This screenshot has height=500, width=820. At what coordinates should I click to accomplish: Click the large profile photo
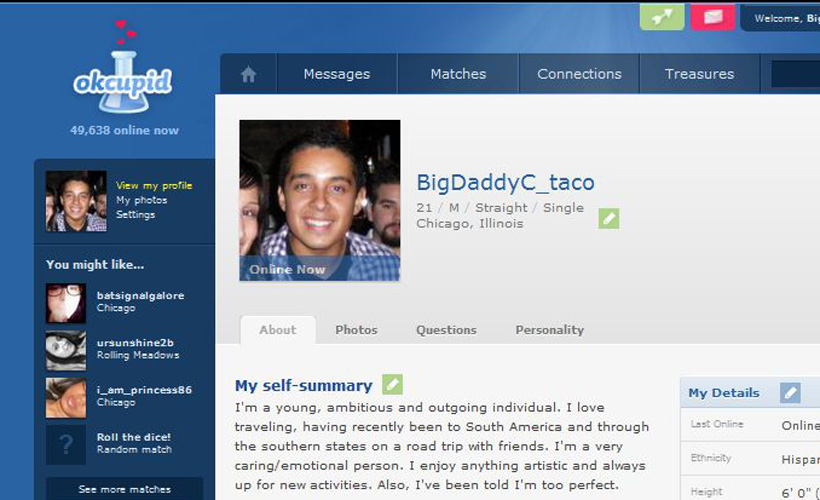tap(320, 200)
